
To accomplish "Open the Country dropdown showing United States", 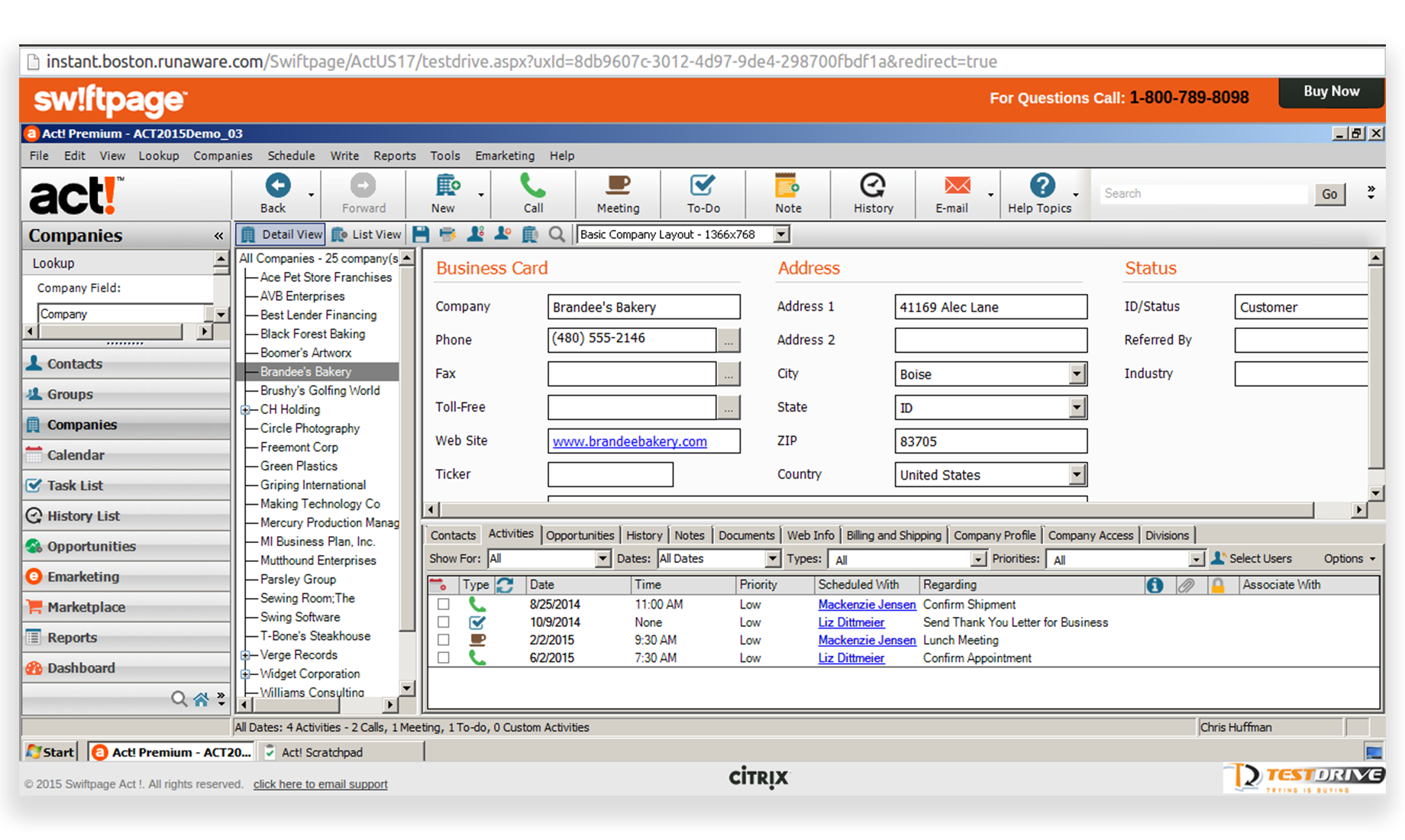I will (1077, 475).
